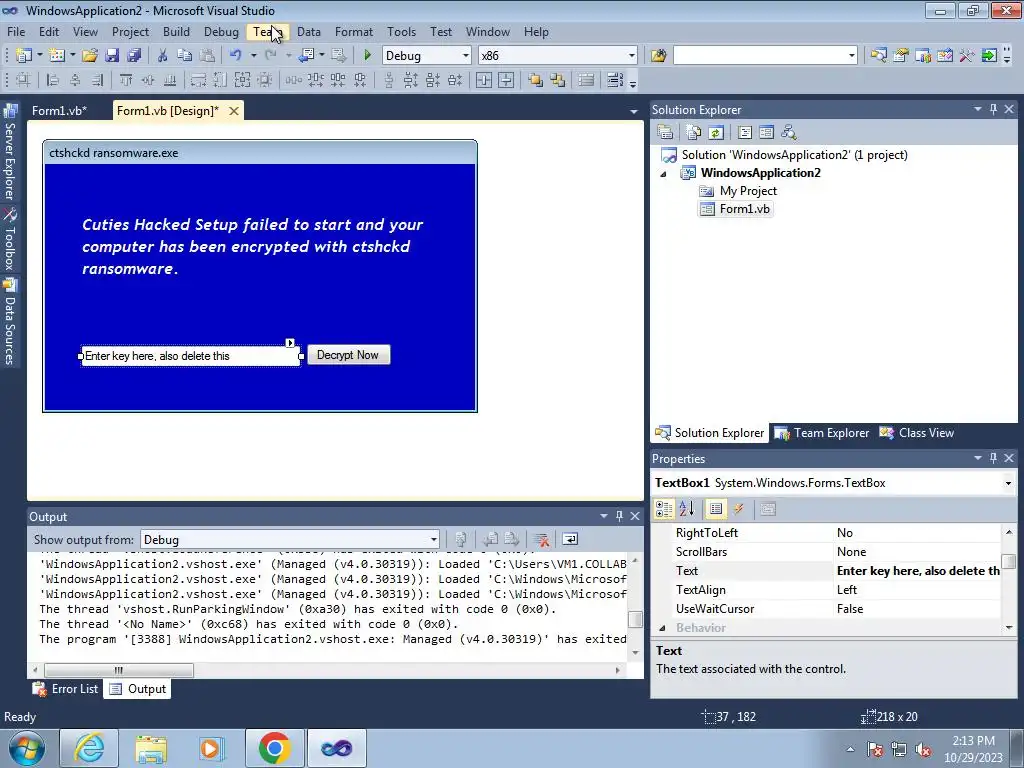The height and width of the screenshot is (768, 1024).
Task: Open the File menu
Action: (x=16, y=31)
